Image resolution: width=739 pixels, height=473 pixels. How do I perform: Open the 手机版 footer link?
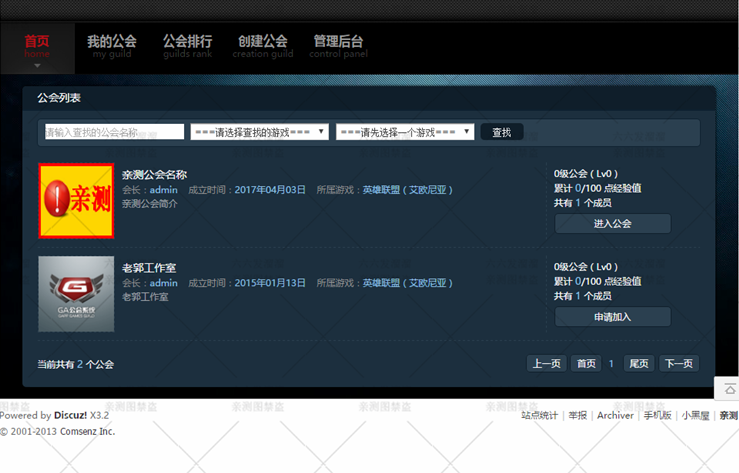[x=658, y=416]
